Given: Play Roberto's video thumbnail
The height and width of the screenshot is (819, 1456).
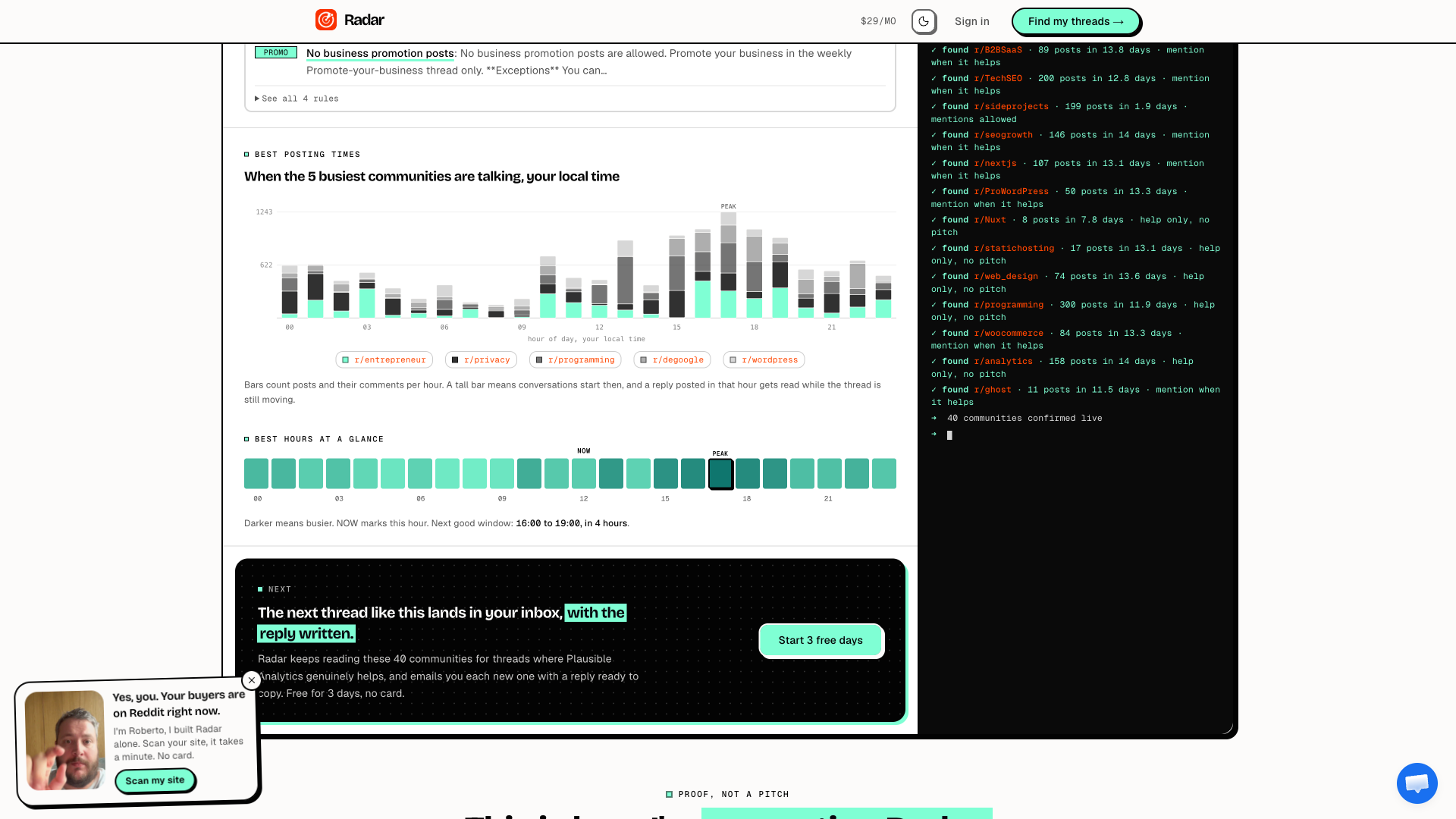Looking at the screenshot, I should click(65, 740).
